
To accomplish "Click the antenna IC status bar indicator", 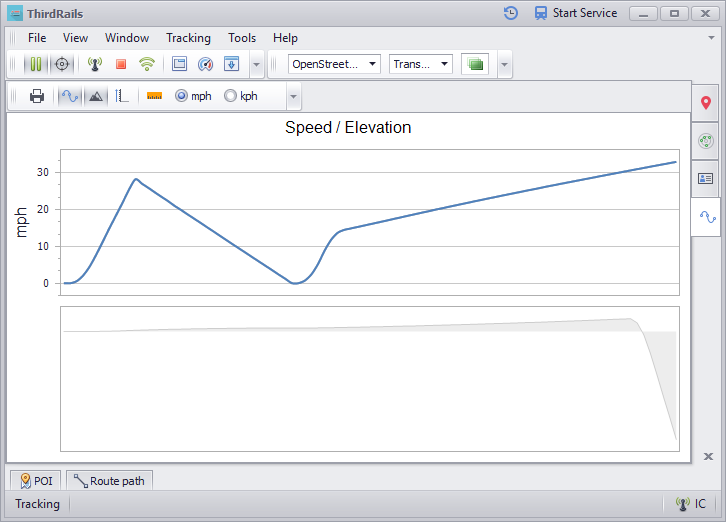I will tap(691, 504).
